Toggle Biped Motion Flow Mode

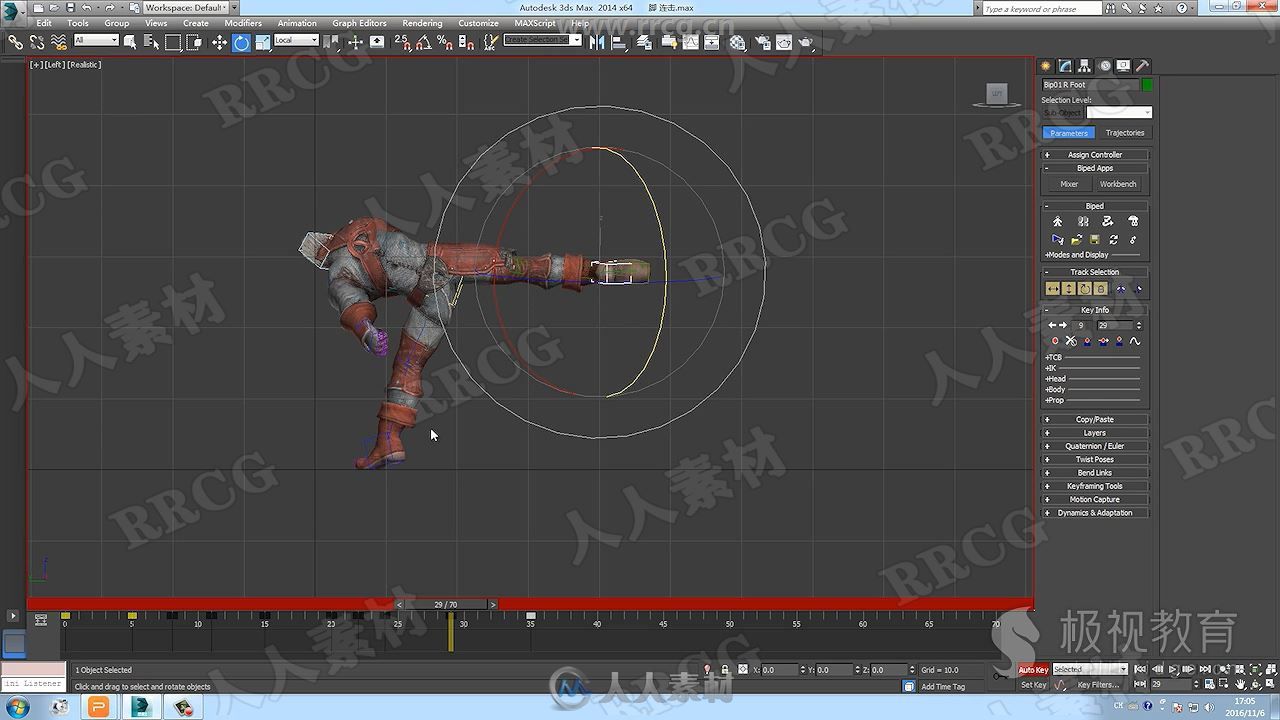(1108, 221)
